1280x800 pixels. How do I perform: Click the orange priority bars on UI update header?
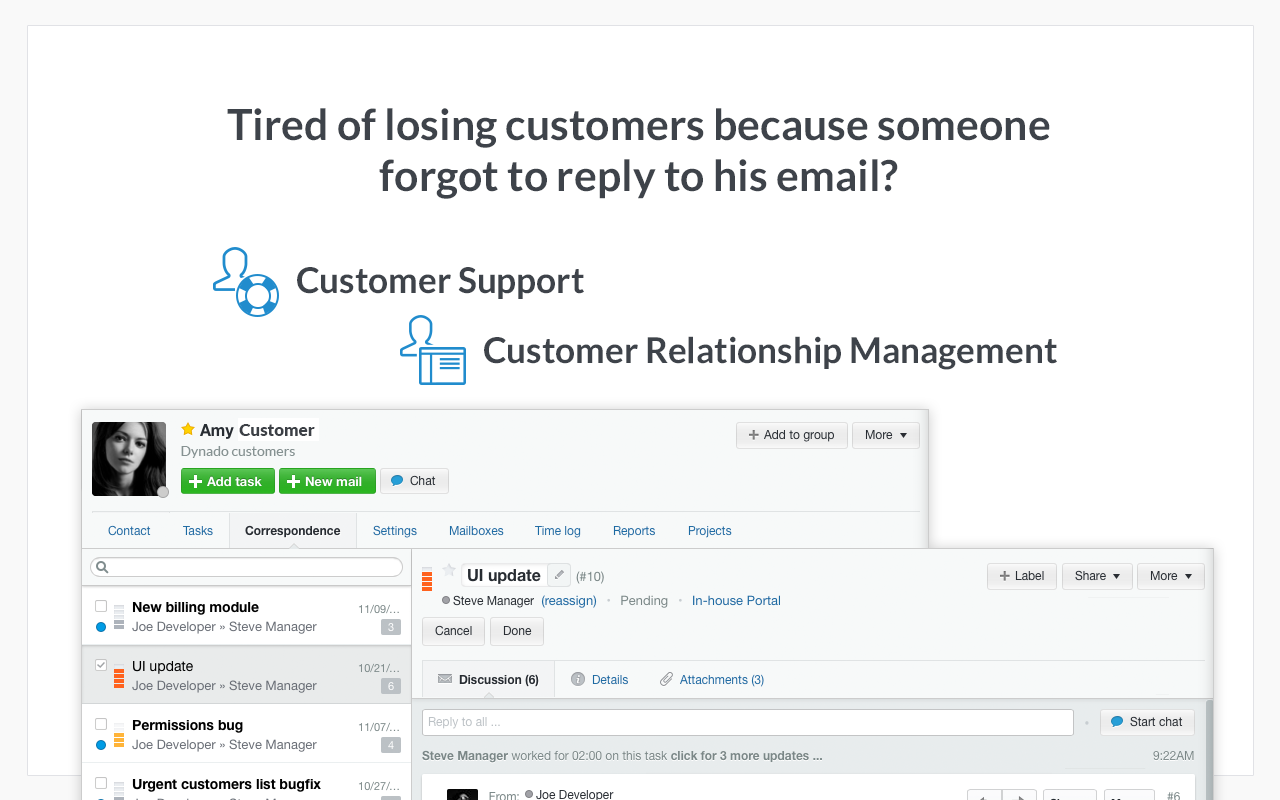click(427, 579)
